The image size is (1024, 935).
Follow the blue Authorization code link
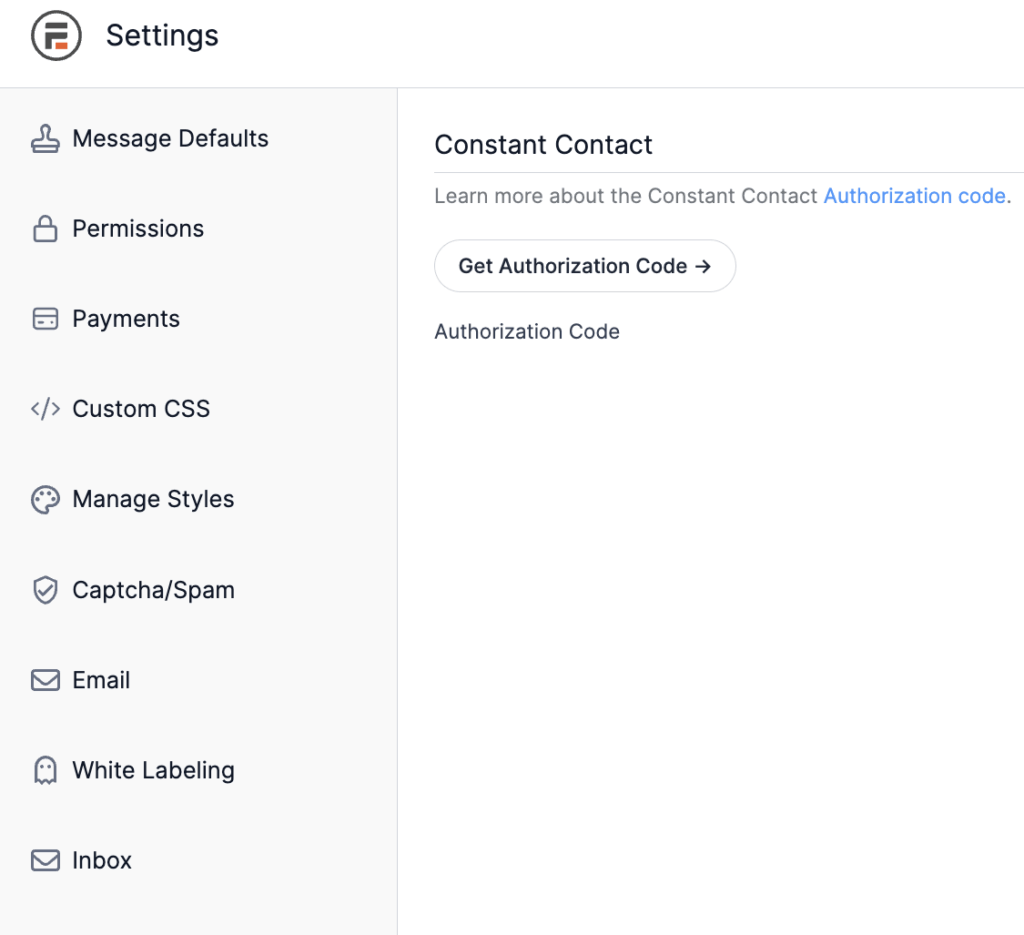point(914,196)
